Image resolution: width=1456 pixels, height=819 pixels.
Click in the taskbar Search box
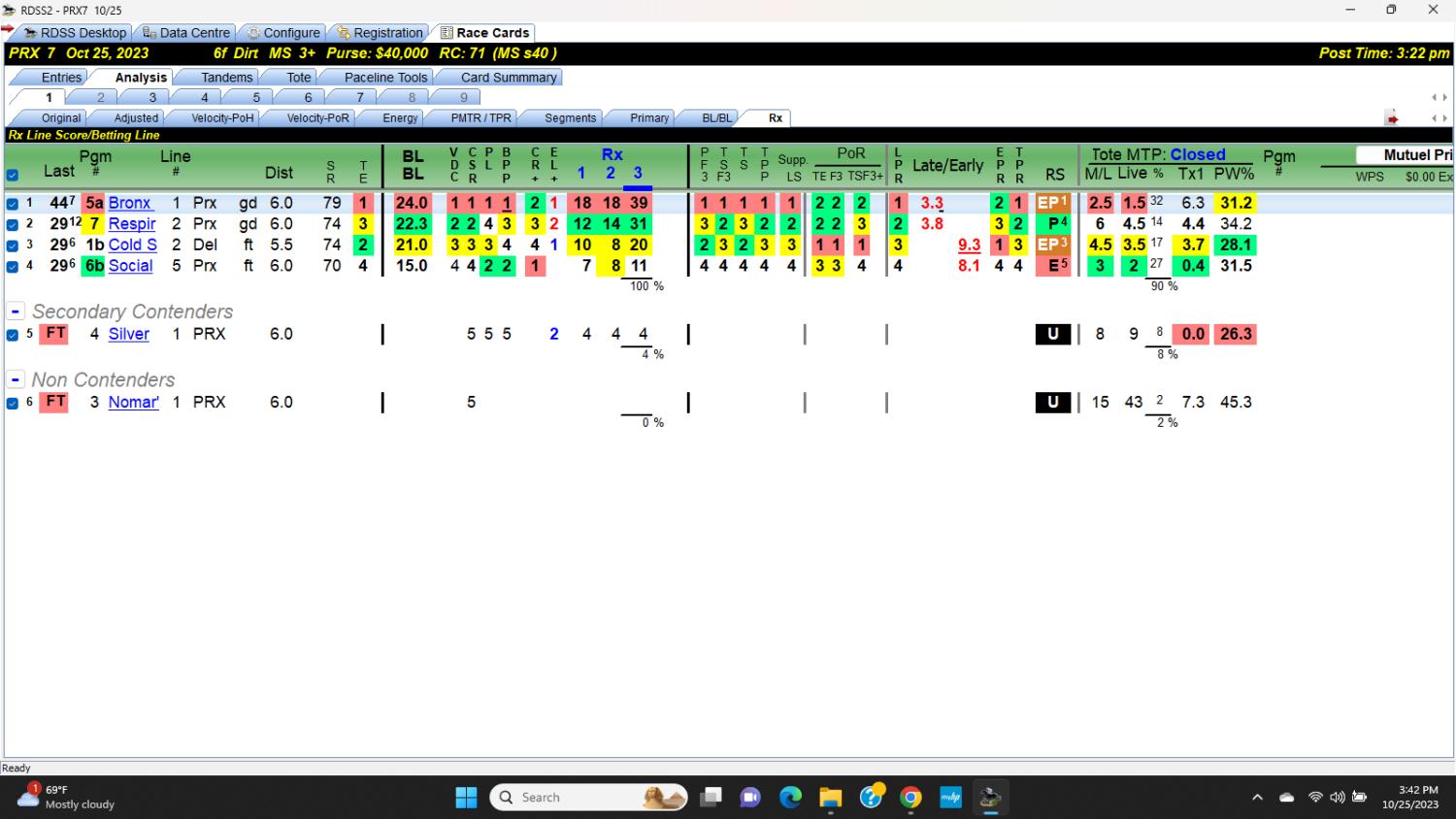[x=588, y=798]
